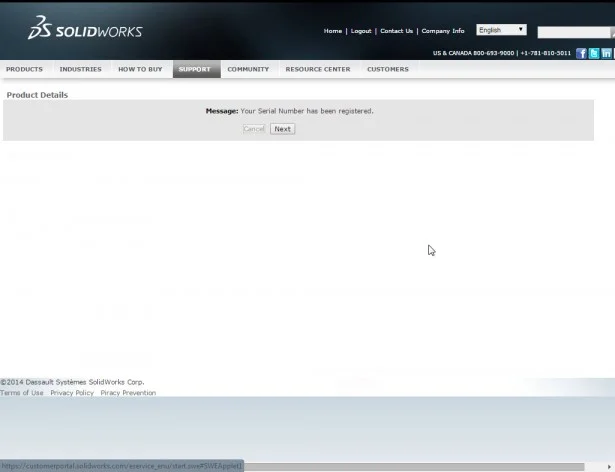Viewport: 615px width, 472px height.
Task: Click the Logout link
Action: point(361,31)
